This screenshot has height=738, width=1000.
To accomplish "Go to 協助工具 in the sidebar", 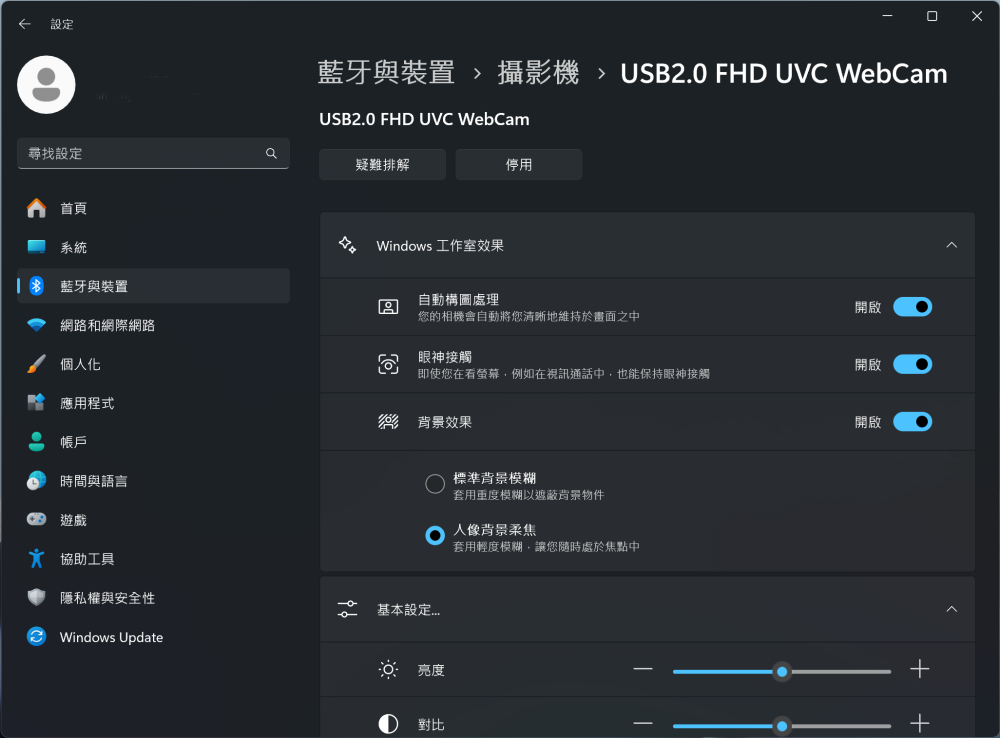I will coord(154,559).
